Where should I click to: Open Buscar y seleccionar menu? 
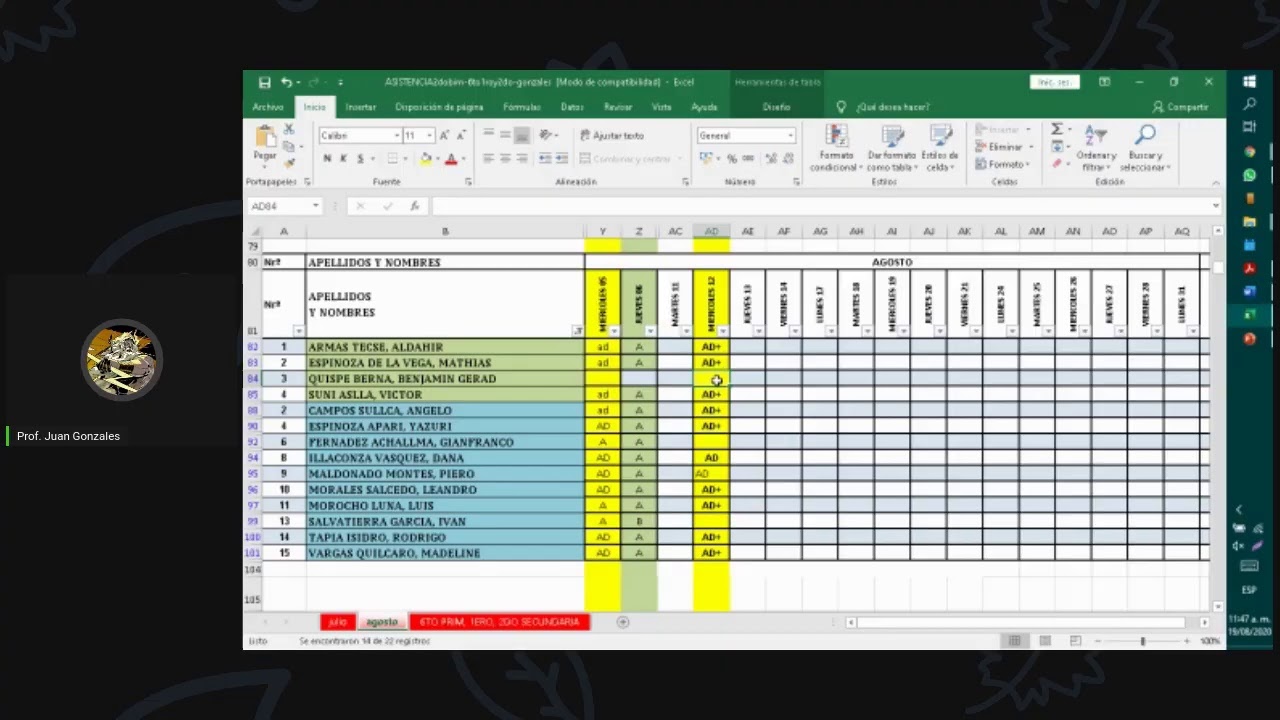pyautogui.click(x=1145, y=148)
